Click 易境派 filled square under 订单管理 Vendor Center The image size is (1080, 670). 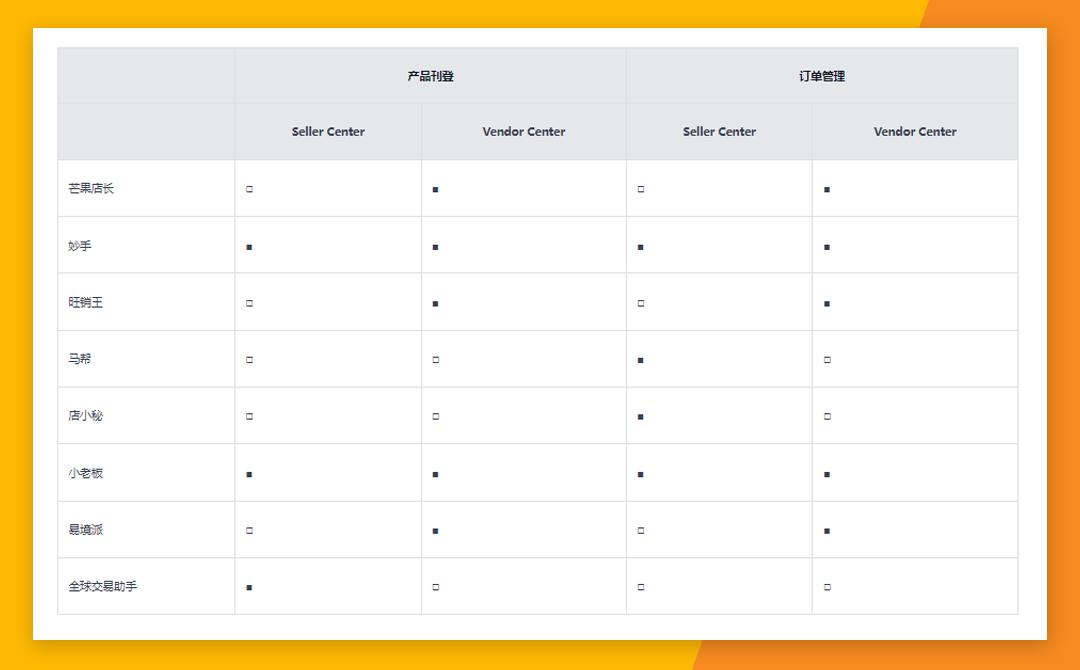pos(827,531)
